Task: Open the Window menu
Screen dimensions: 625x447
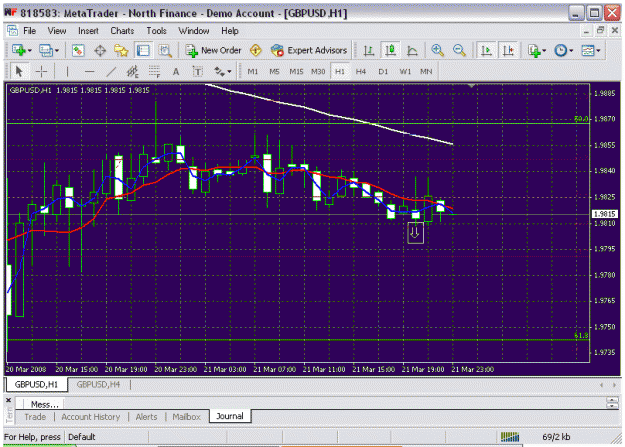Action: pyautogui.click(x=194, y=31)
